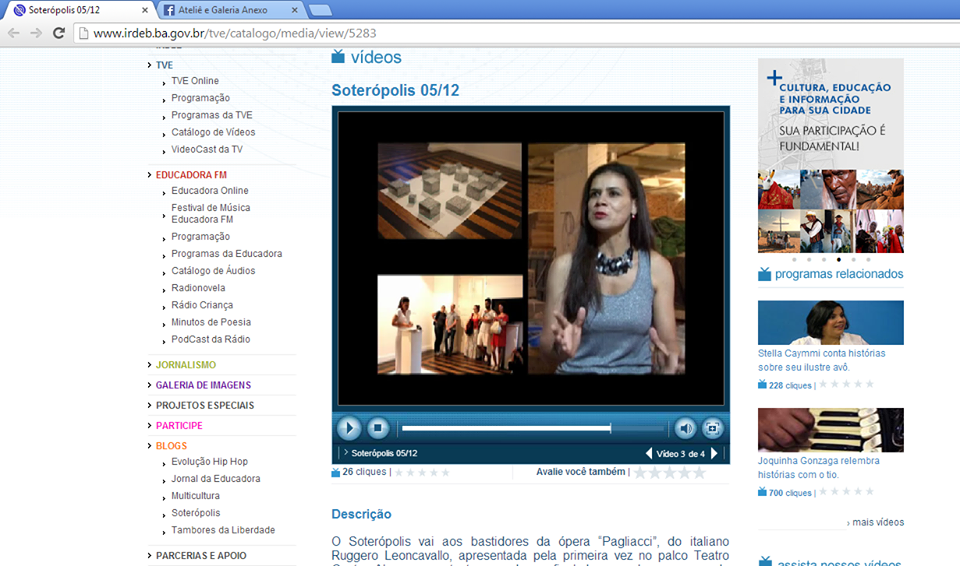
Task: Go to previous video arrow
Action: (x=648, y=454)
